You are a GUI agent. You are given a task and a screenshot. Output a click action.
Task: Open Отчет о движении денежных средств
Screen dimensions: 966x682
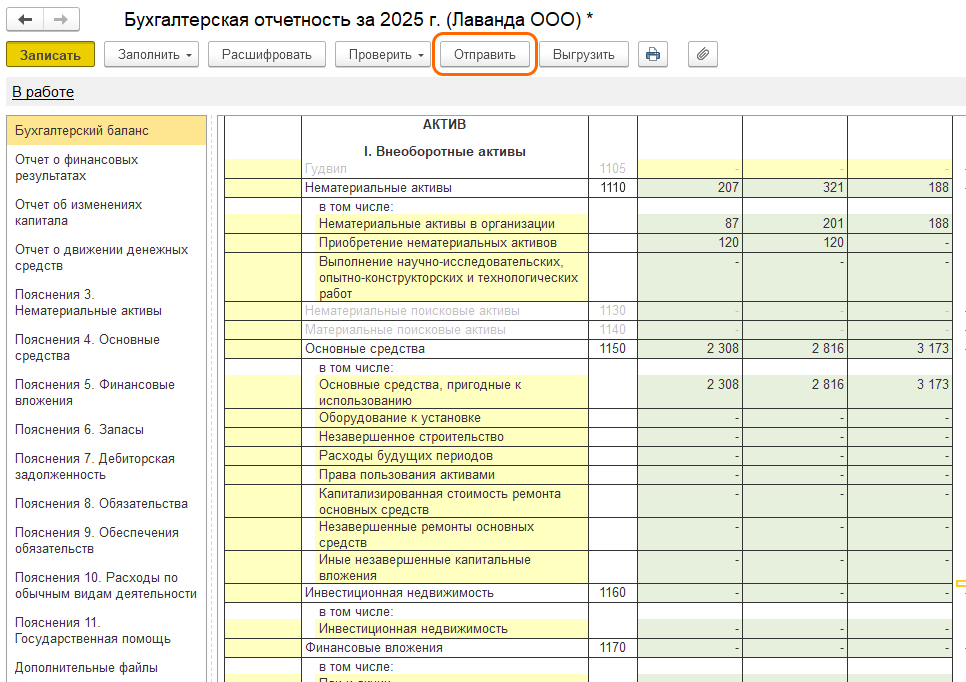coord(101,258)
